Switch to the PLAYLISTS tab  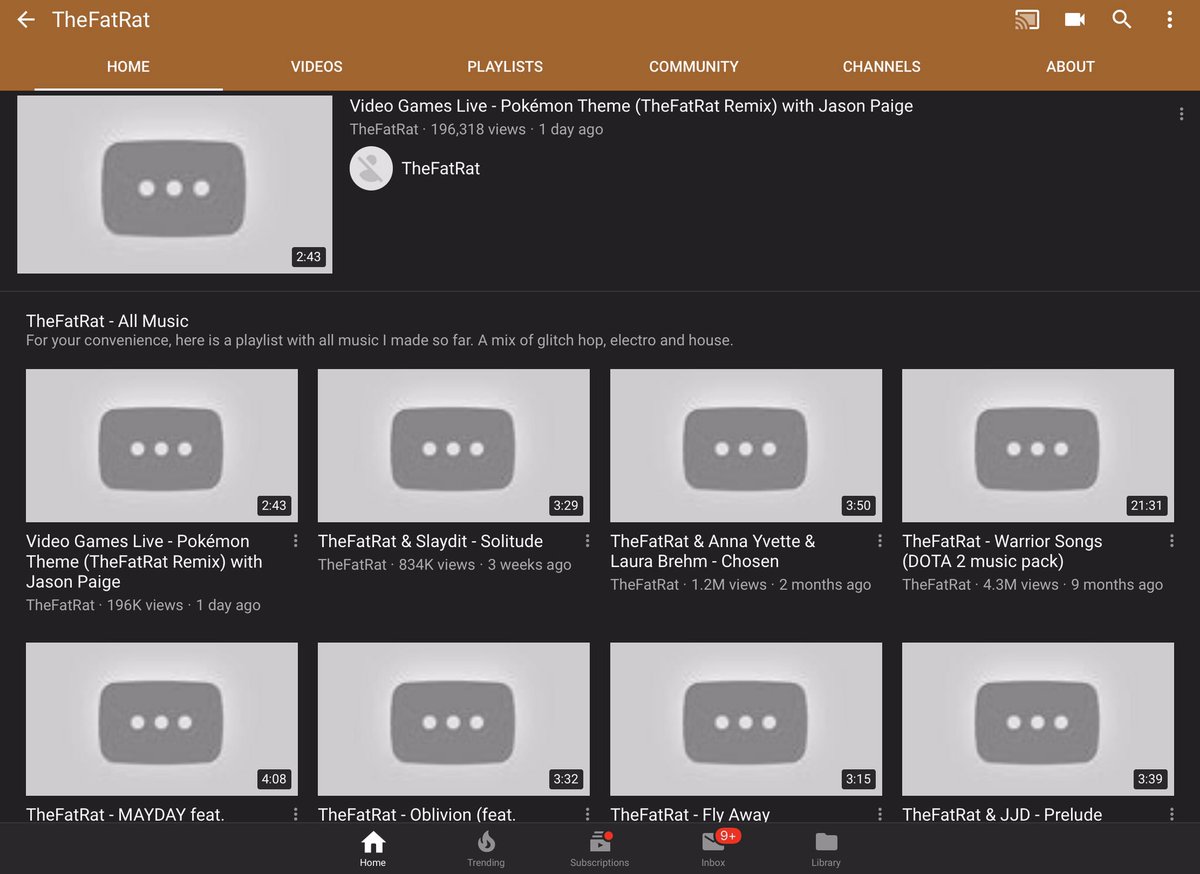505,67
